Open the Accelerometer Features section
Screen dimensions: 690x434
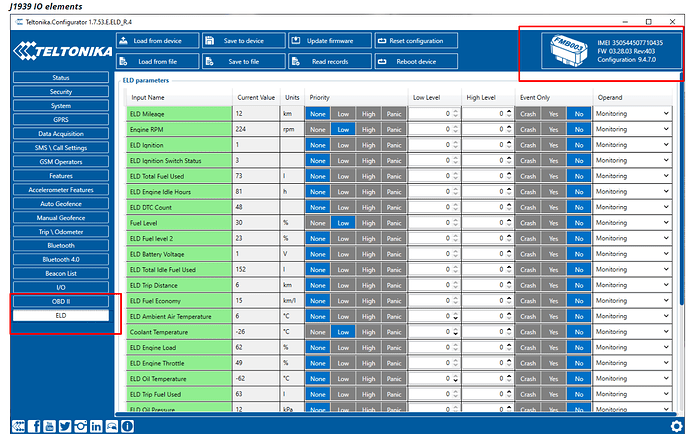(x=61, y=190)
